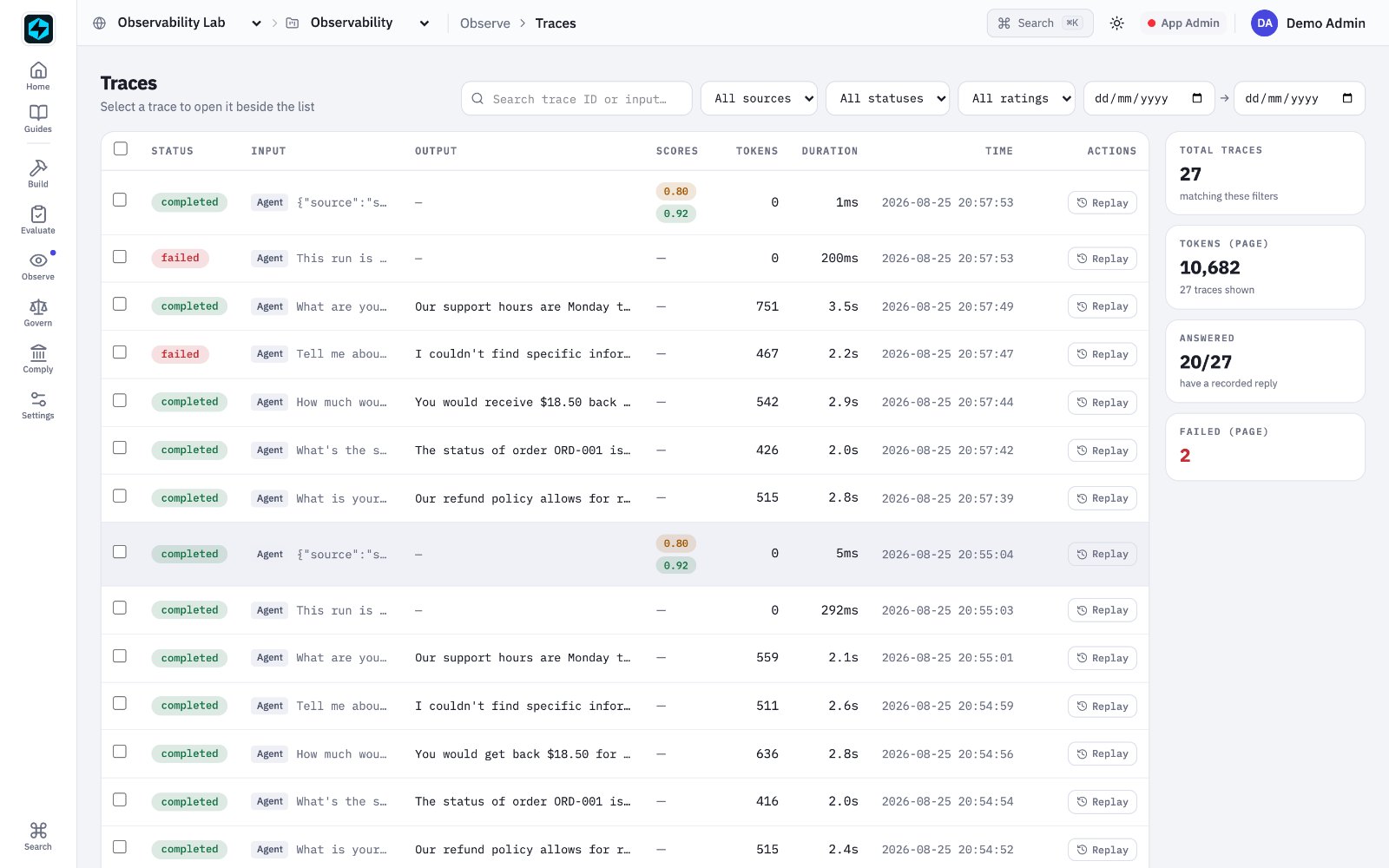Select all traces with header checkbox
This screenshot has height=868, width=1389.
[x=121, y=148]
